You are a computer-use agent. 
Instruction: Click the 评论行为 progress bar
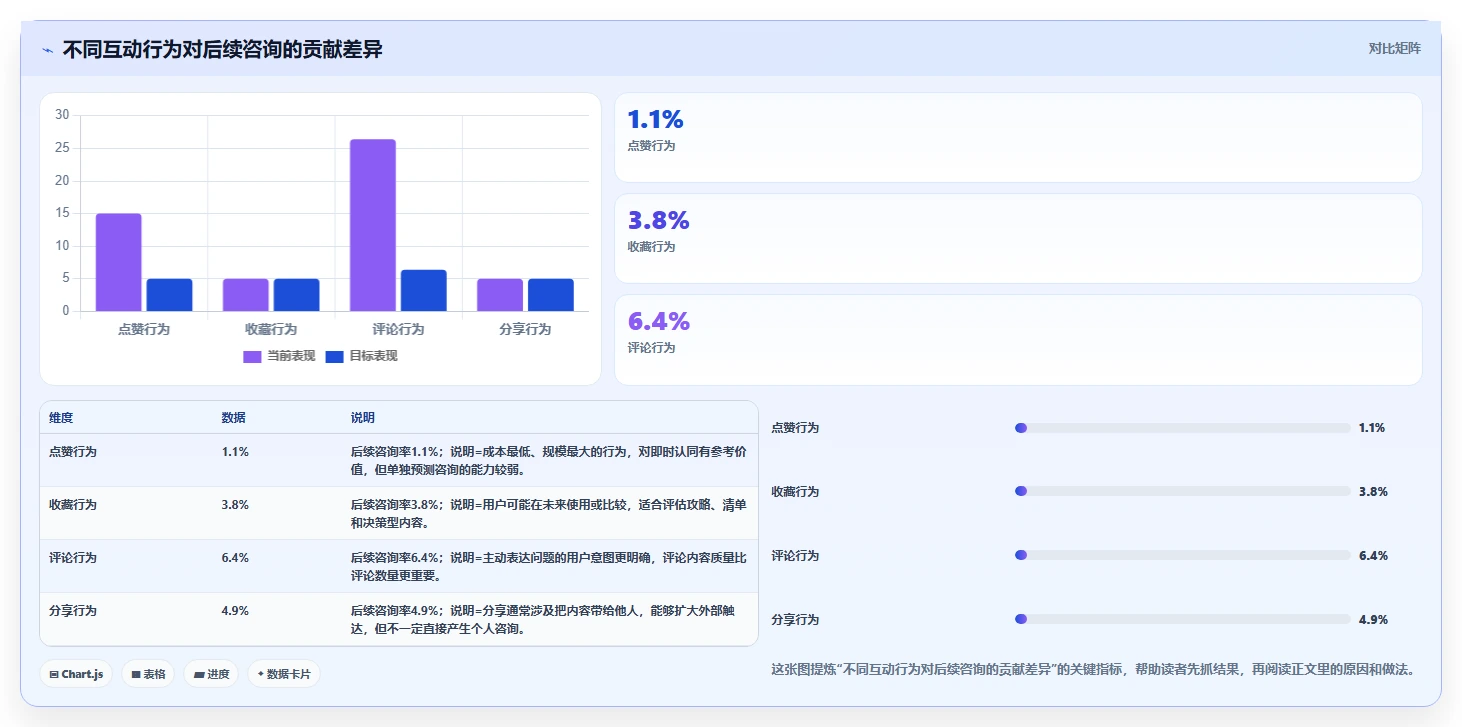point(1183,556)
